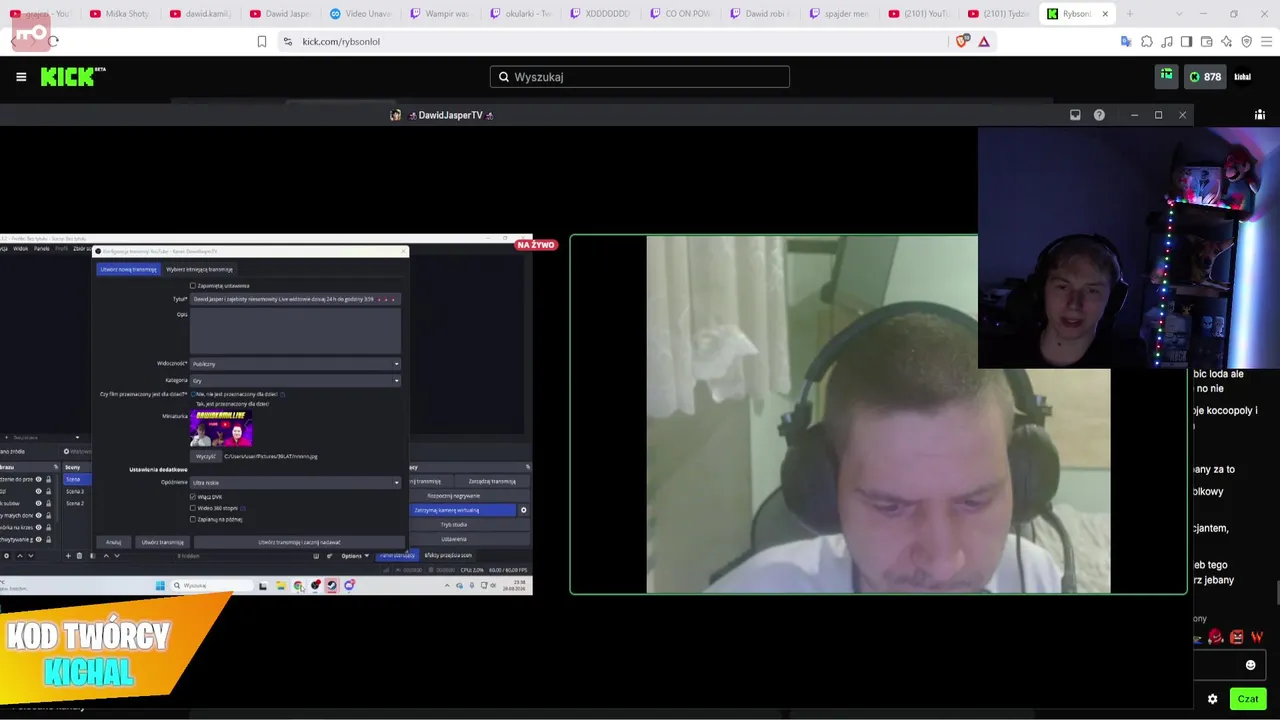1280x720 pixels.
Task: Click the DawidJasperTV channel name
Action: [450, 115]
